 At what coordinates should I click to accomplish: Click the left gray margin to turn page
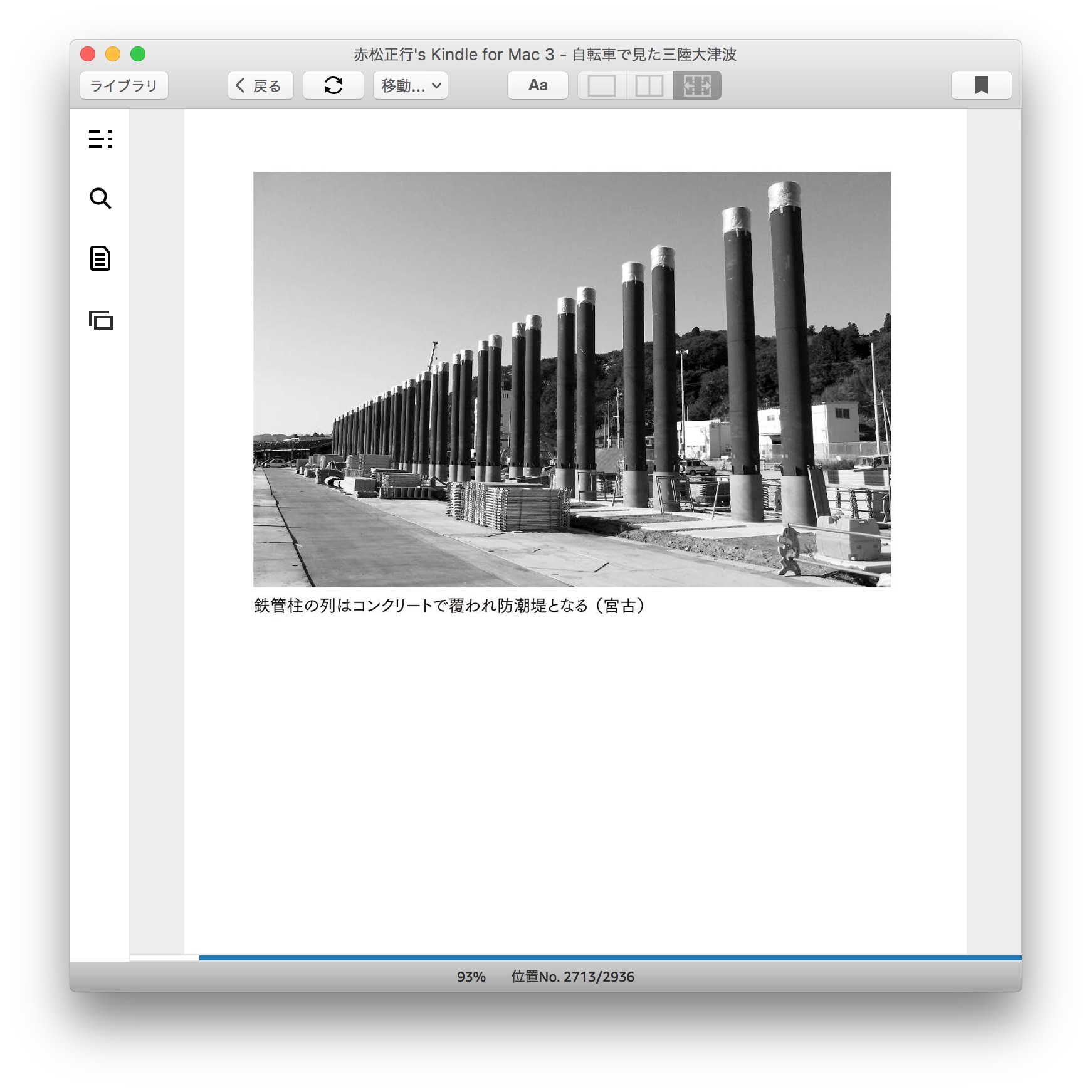pyautogui.click(x=157, y=532)
